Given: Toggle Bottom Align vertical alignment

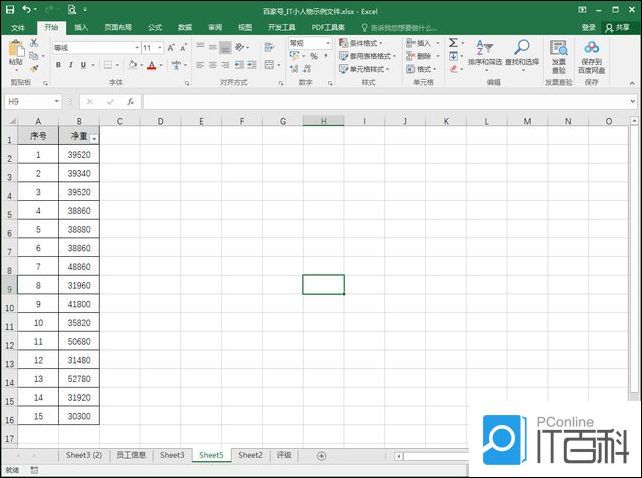Looking at the screenshot, I should coord(225,48).
